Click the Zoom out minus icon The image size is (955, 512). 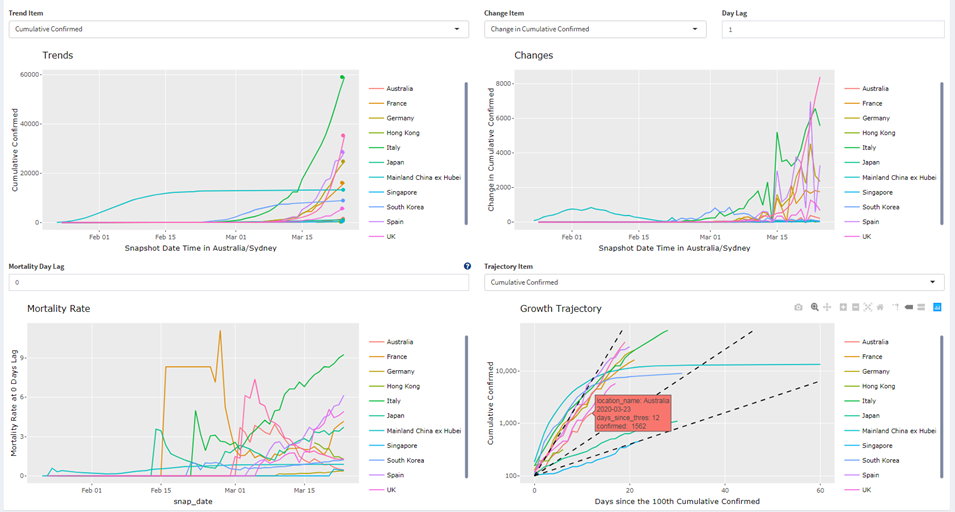pos(855,307)
